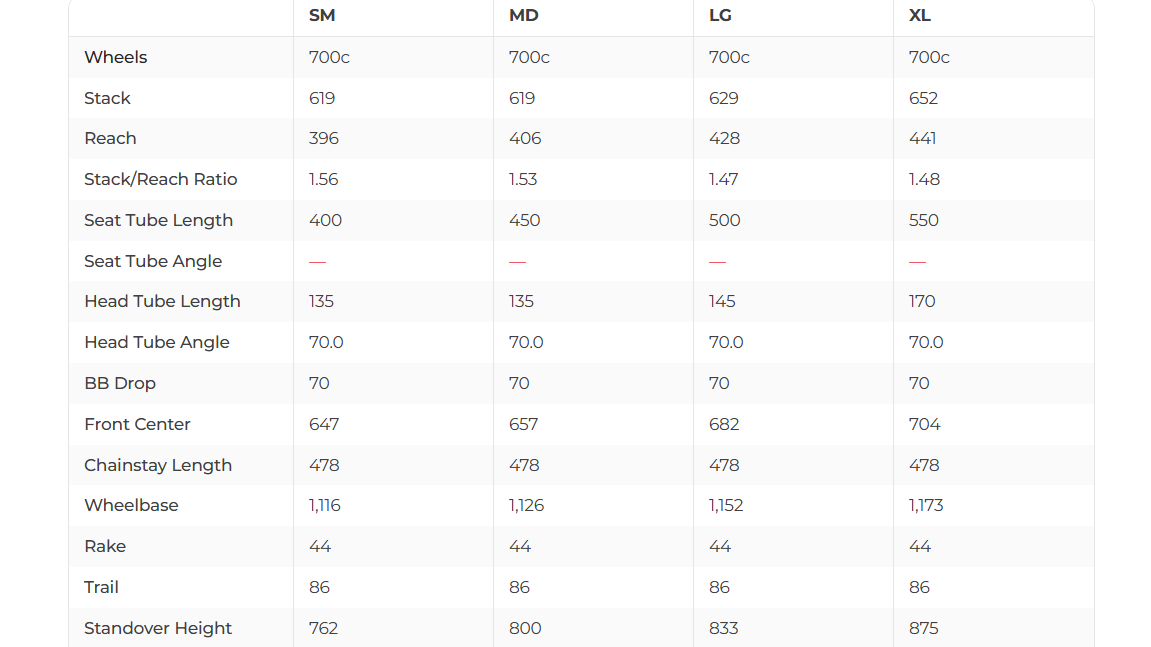Select the SM Reach value 396
Image resolution: width=1151 pixels, height=647 pixels.
[x=324, y=138]
